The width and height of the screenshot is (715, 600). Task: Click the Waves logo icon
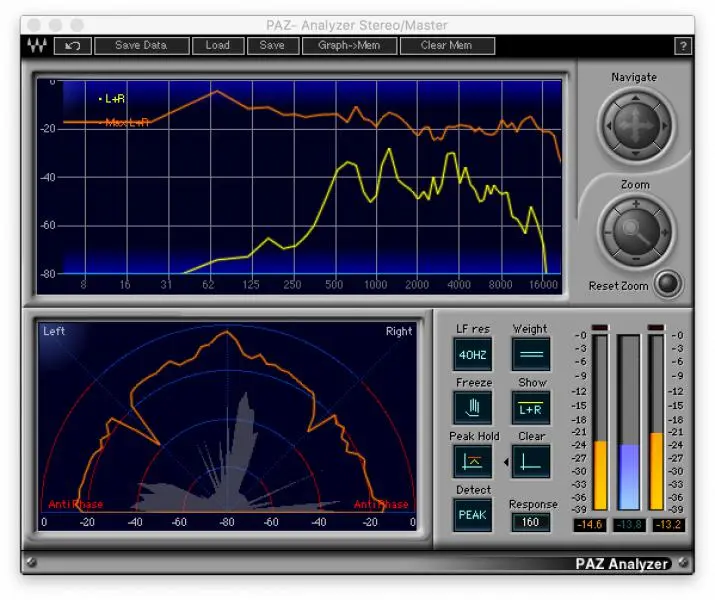(37, 45)
